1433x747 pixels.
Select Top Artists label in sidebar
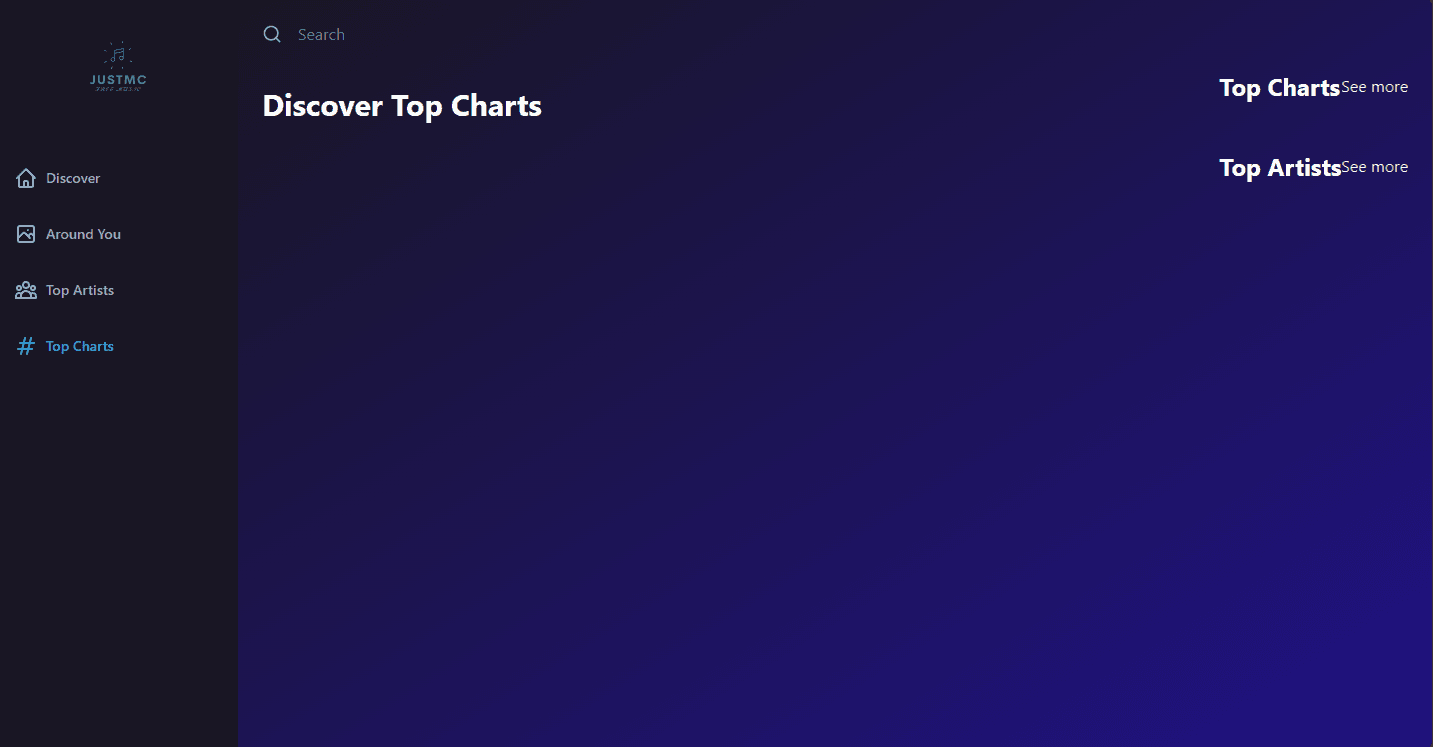coord(80,290)
